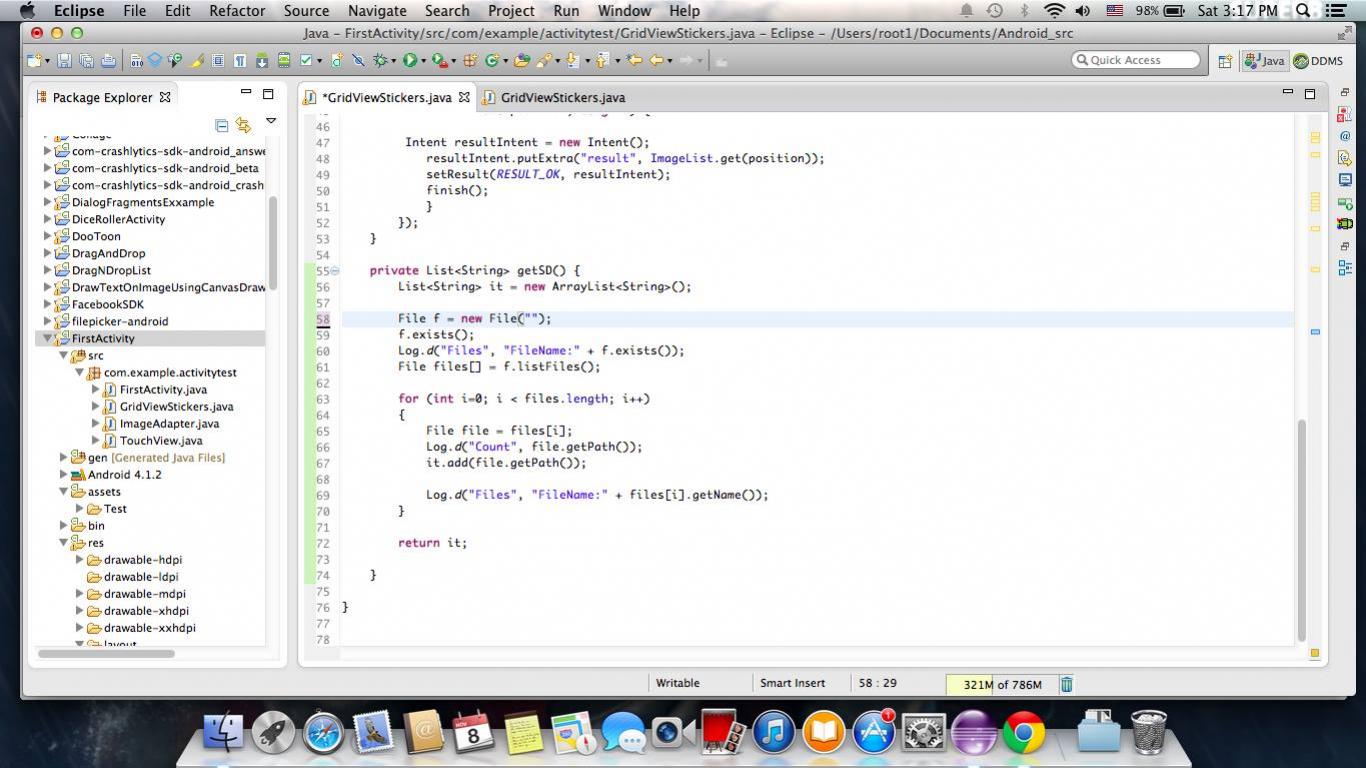Minimize the Package Explorer view
This screenshot has width=1366, height=768.
pos(246,93)
